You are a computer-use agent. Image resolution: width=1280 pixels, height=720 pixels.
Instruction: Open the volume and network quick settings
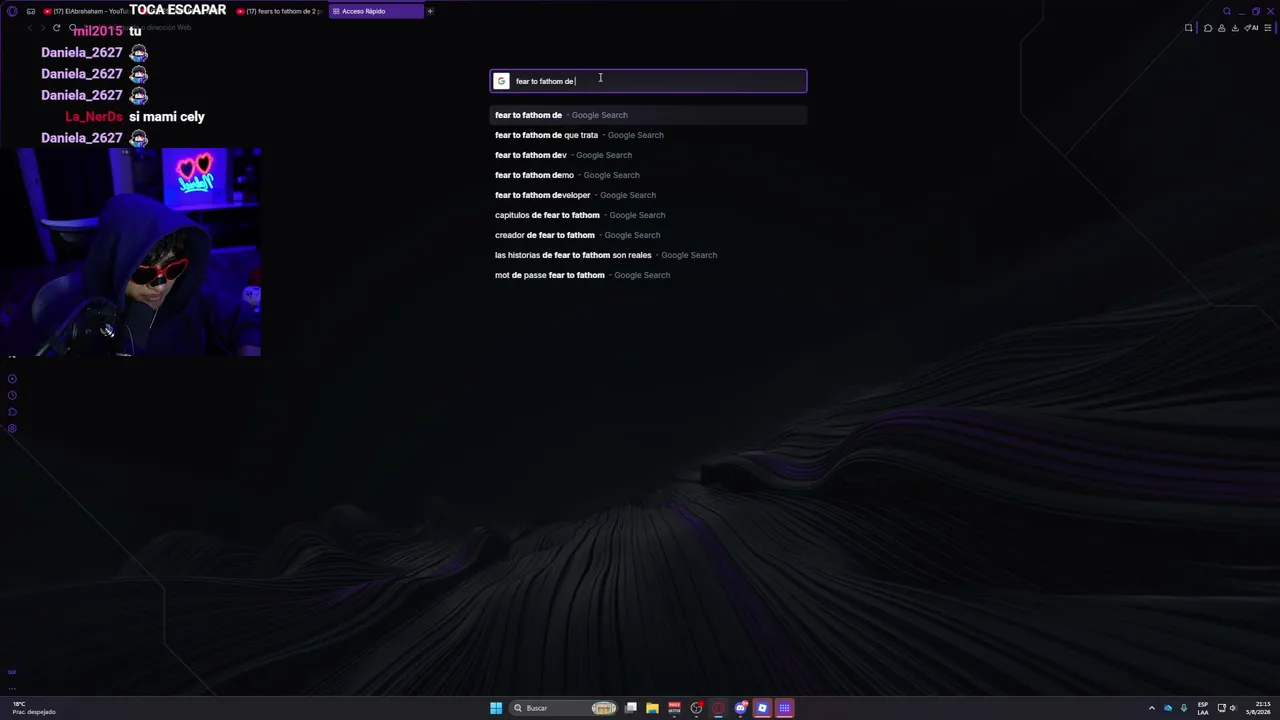click(1227, 708)
